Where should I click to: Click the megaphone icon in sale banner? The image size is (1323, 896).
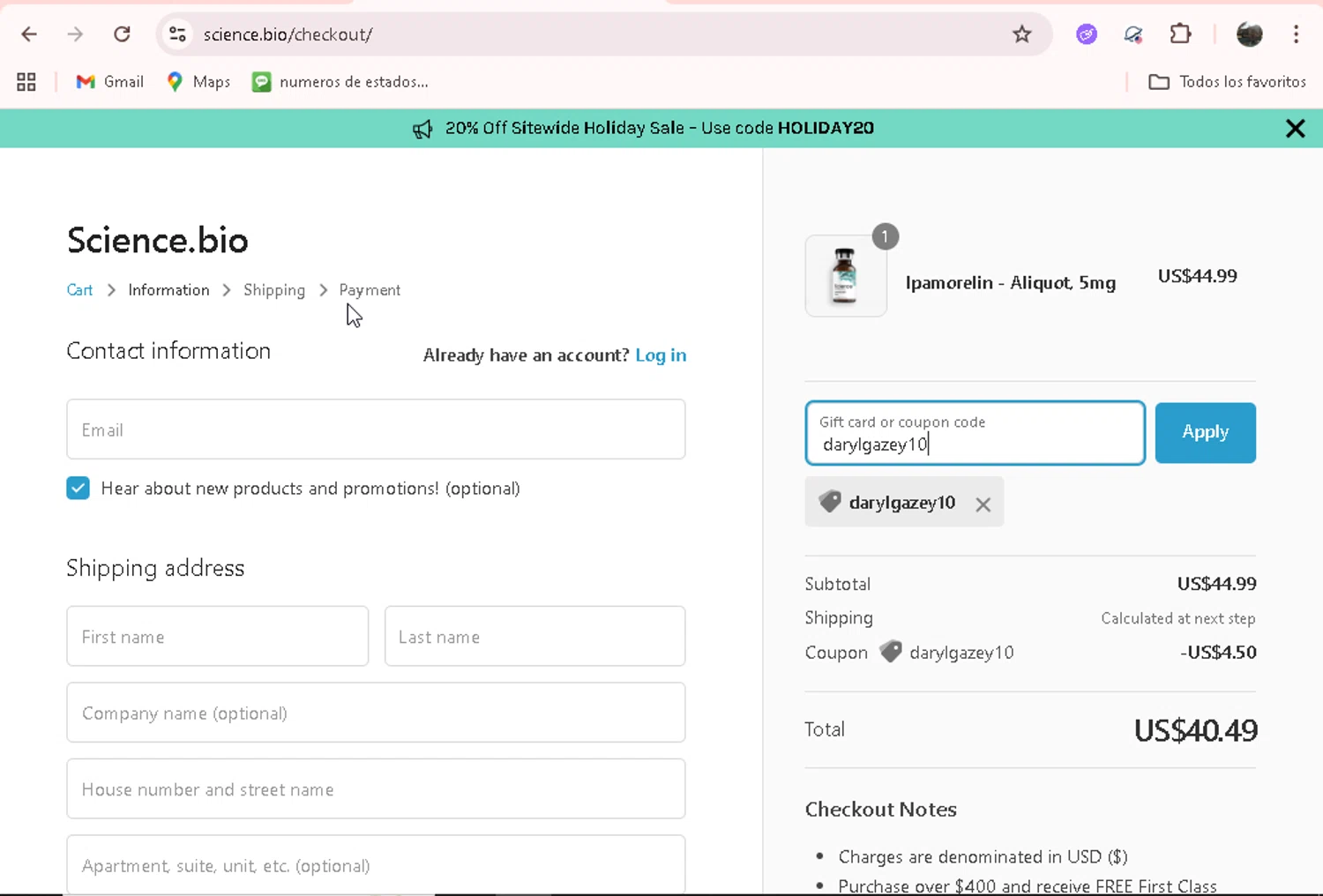point(423,129)
